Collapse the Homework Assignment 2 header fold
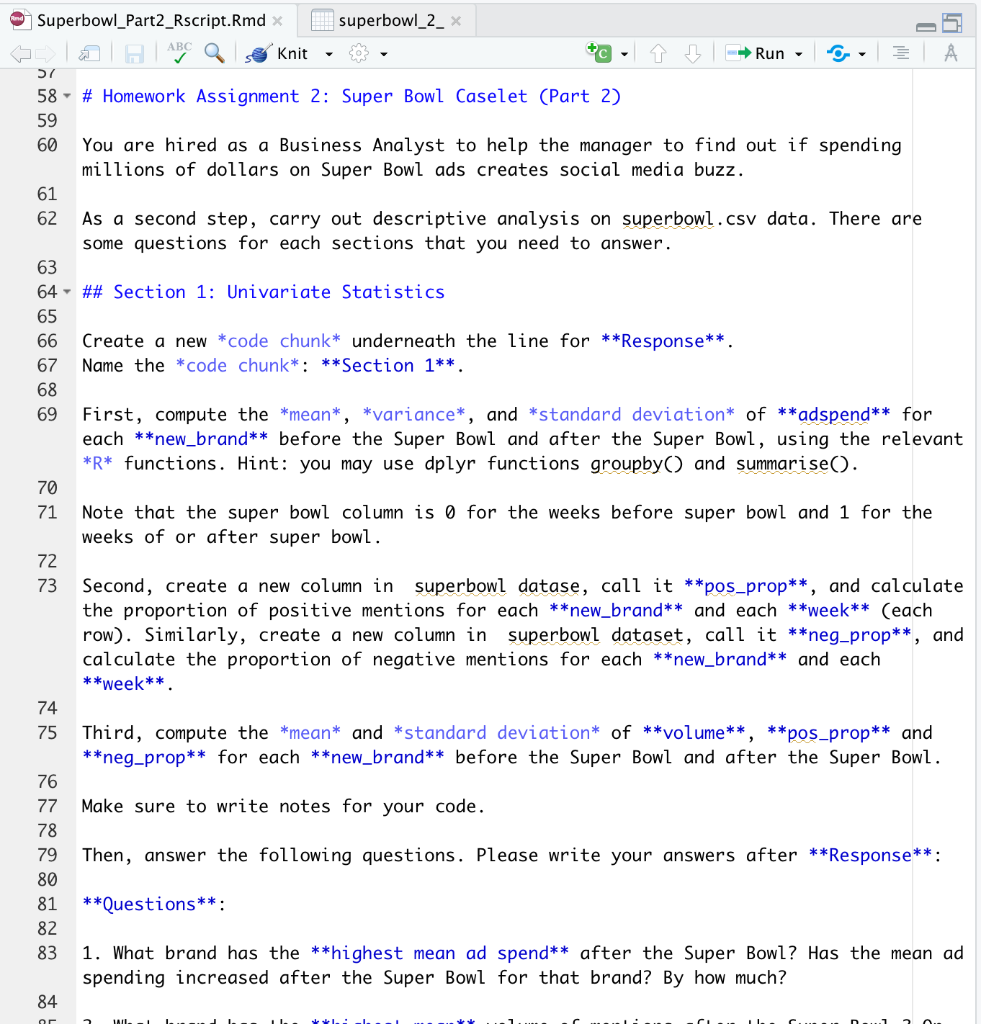The height and width of the screenshot is (1024, 981). [67, 96]
